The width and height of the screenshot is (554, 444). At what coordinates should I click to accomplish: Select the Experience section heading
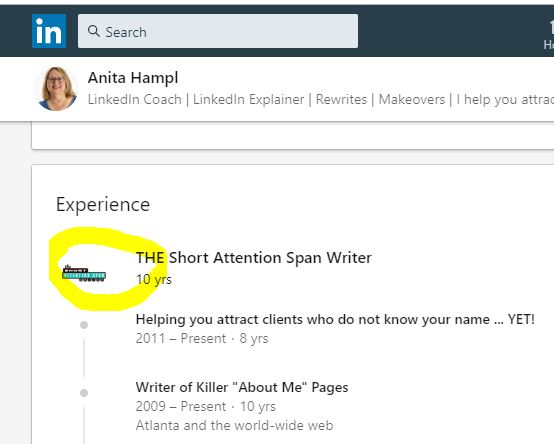tap(103, 205)
